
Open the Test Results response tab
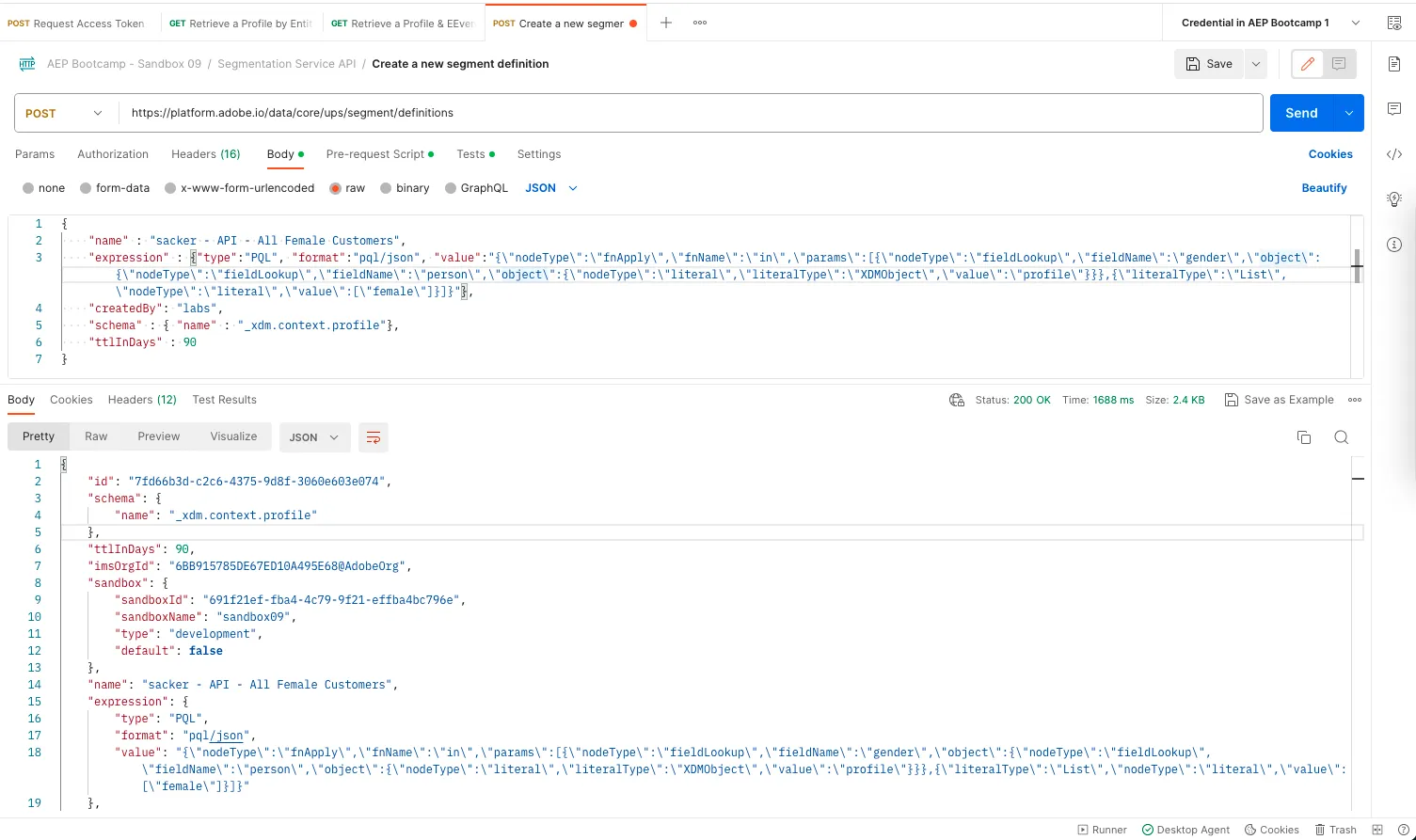tap(224, 400)
